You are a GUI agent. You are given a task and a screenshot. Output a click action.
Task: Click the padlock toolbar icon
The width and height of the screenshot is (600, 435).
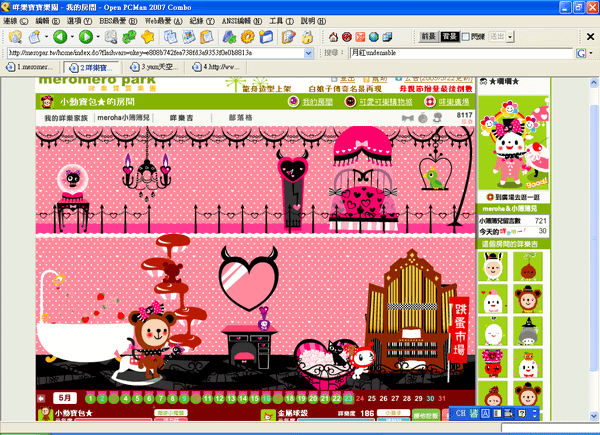[307, 37]
